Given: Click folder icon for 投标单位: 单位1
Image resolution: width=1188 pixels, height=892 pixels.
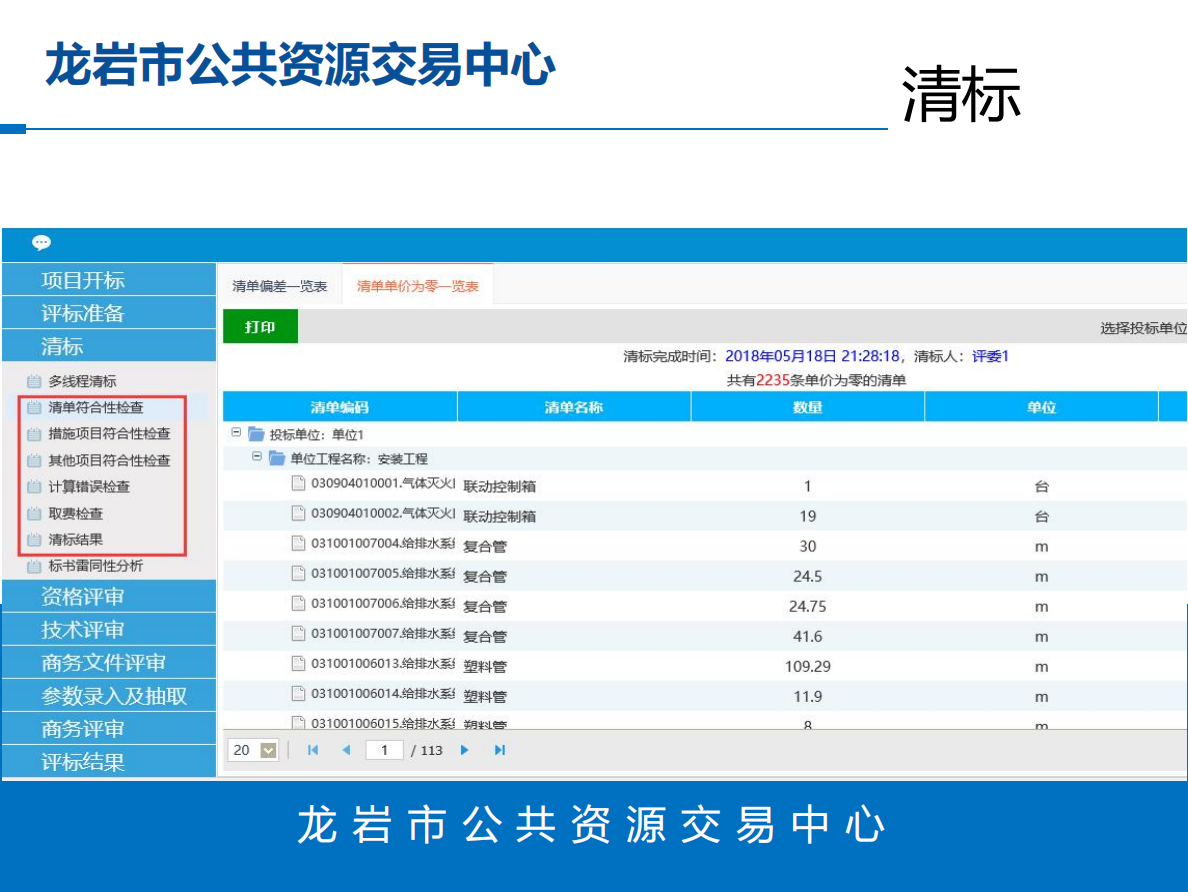Looking at the screenshot, I should [256, 434].
